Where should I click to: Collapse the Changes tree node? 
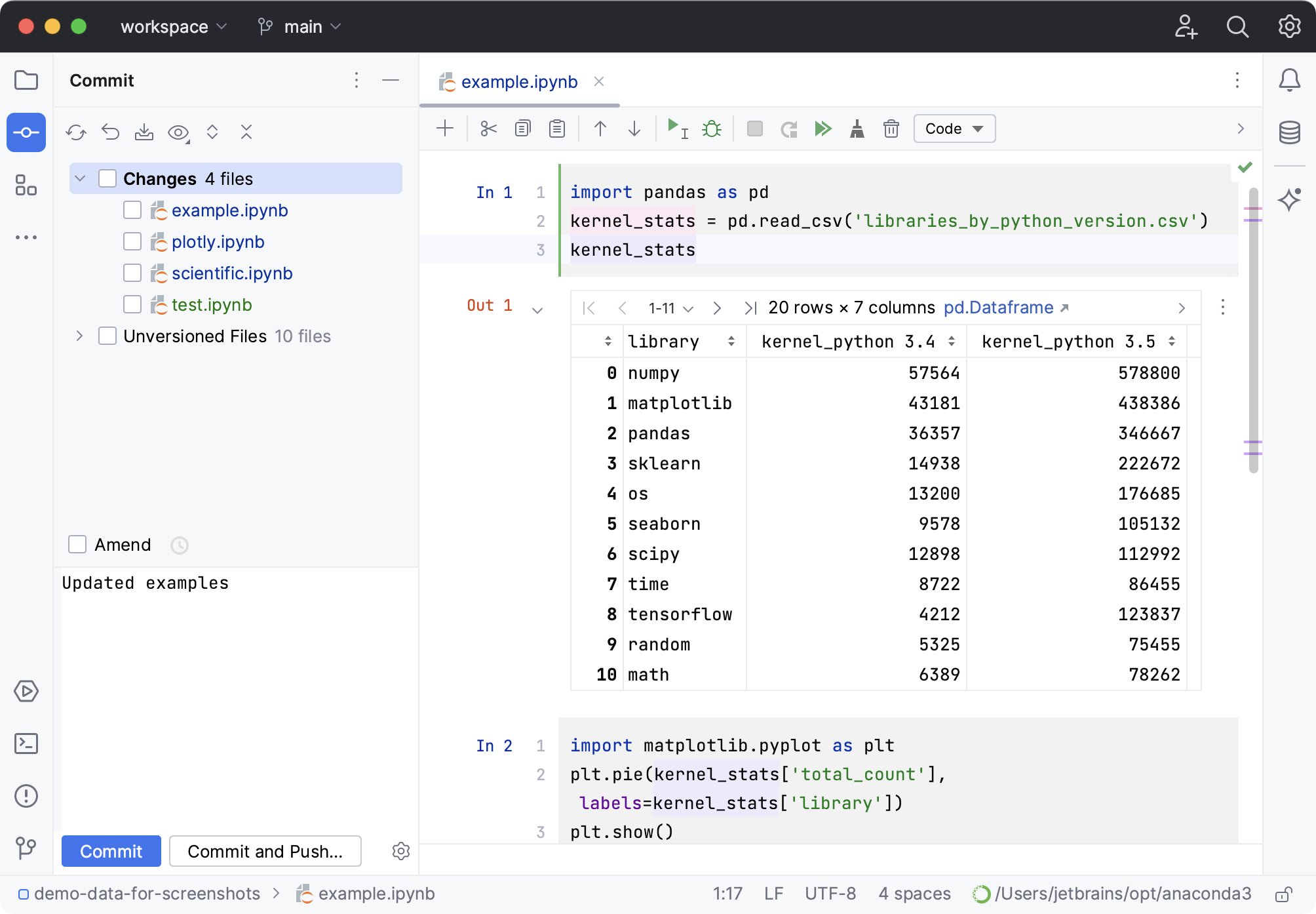[80, 178]
